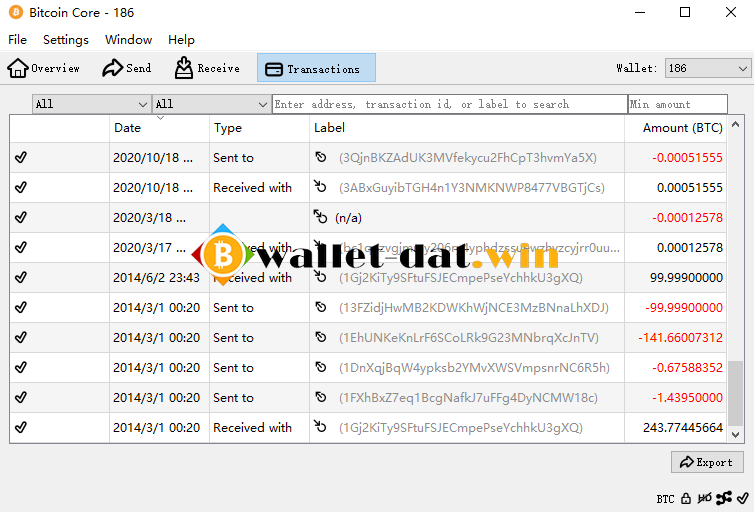Click the wallet encryption lock icon
The image size is (754, 512).
[x=686, y=499]
